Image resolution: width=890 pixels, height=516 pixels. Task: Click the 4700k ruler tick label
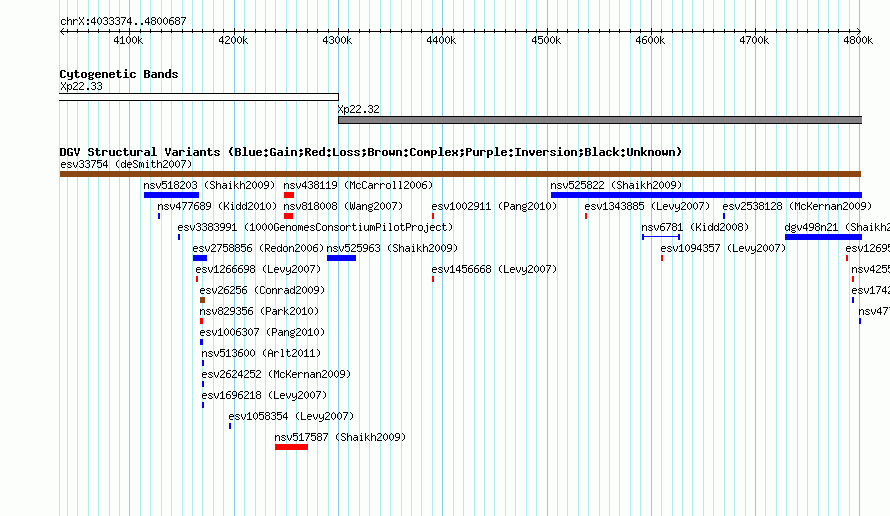(x=754, y=40)
